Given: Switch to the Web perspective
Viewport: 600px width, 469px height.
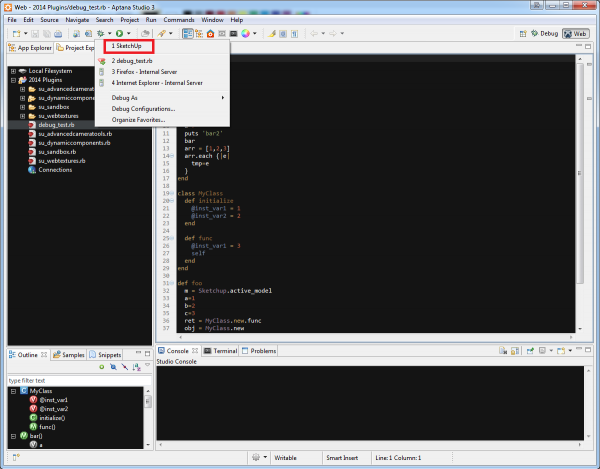Looking at the screenshot, I should (576, 34).
